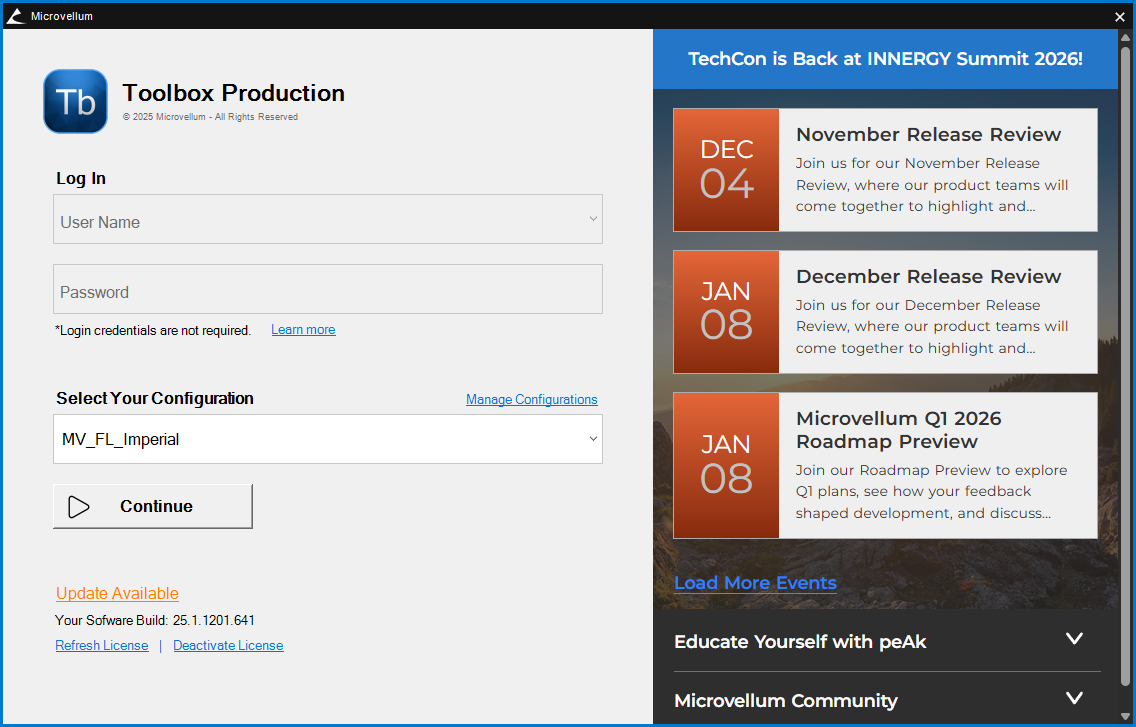Screen dimensions: 1136x727
Task: Open the TechCon INNERGY Summit 2026 banner
Action: point(885,59)
